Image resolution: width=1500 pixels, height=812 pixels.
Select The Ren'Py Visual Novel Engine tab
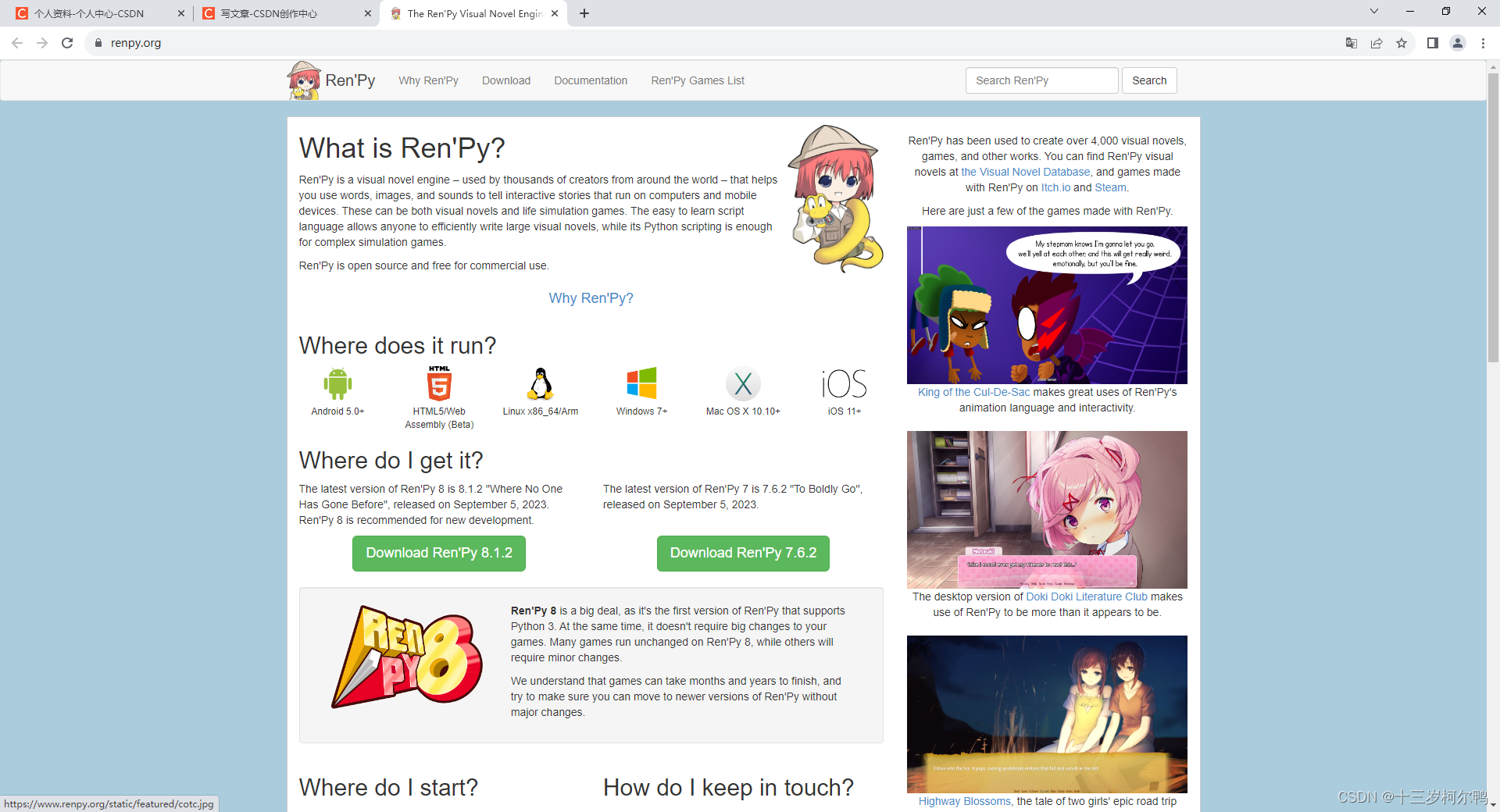(474, 13)
